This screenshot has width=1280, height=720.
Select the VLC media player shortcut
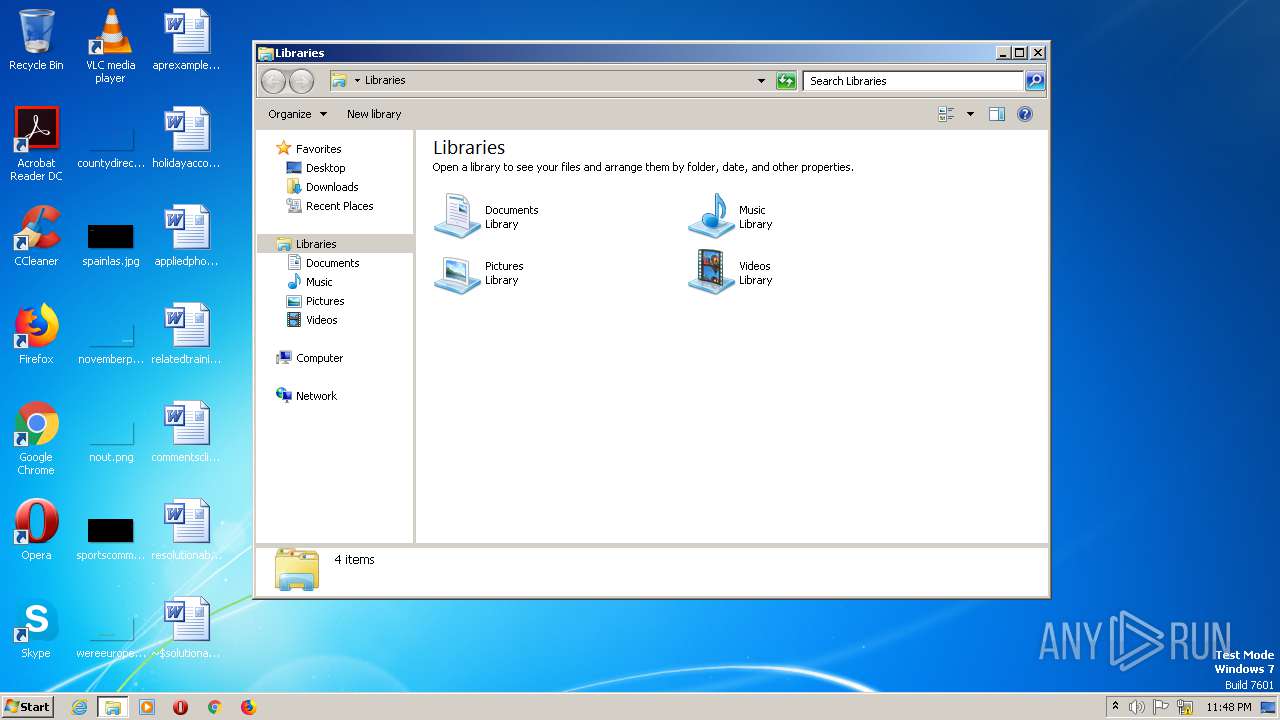[x=110, y=46]
